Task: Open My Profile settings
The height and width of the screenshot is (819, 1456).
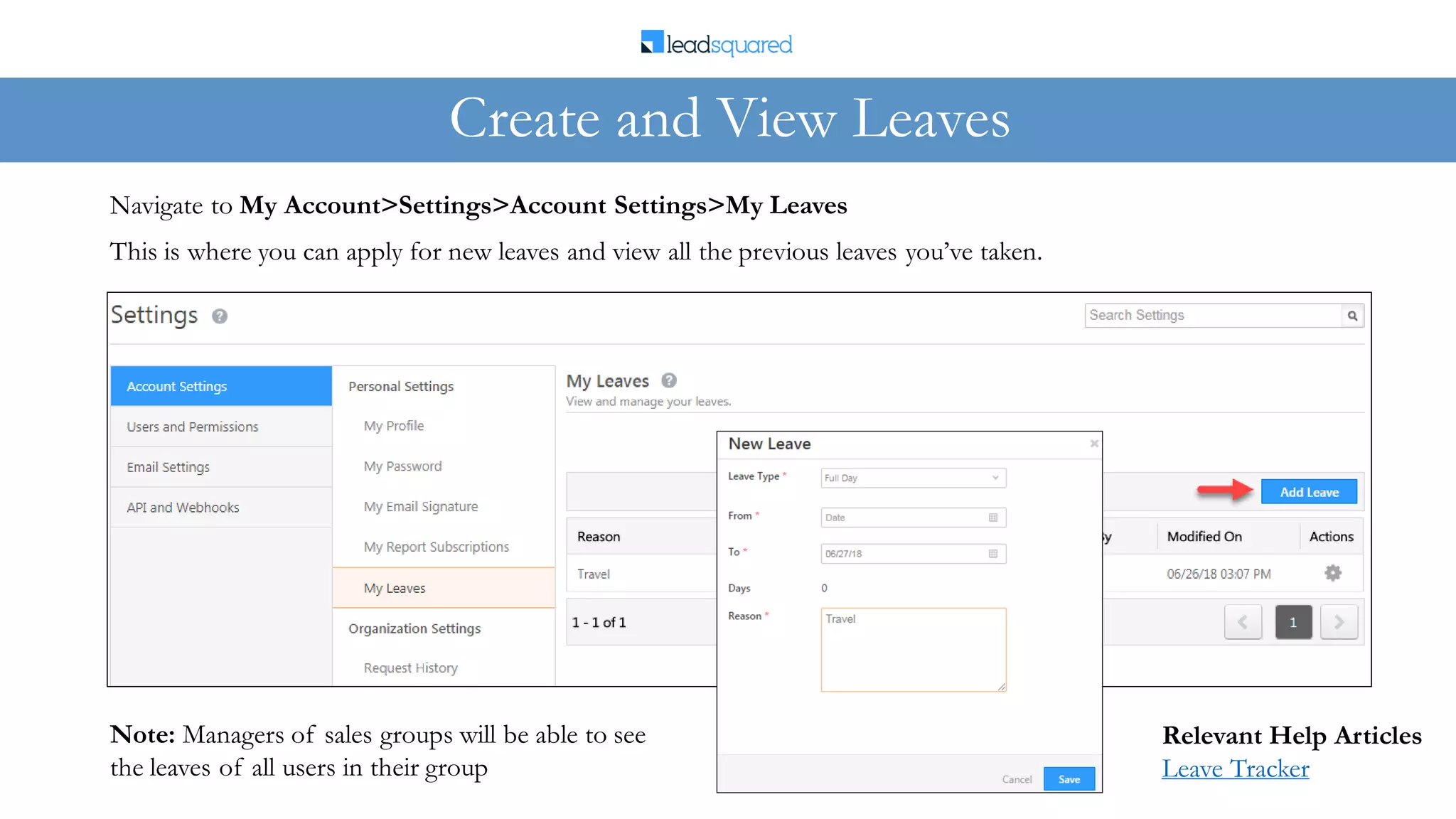Action: [394, 426]
